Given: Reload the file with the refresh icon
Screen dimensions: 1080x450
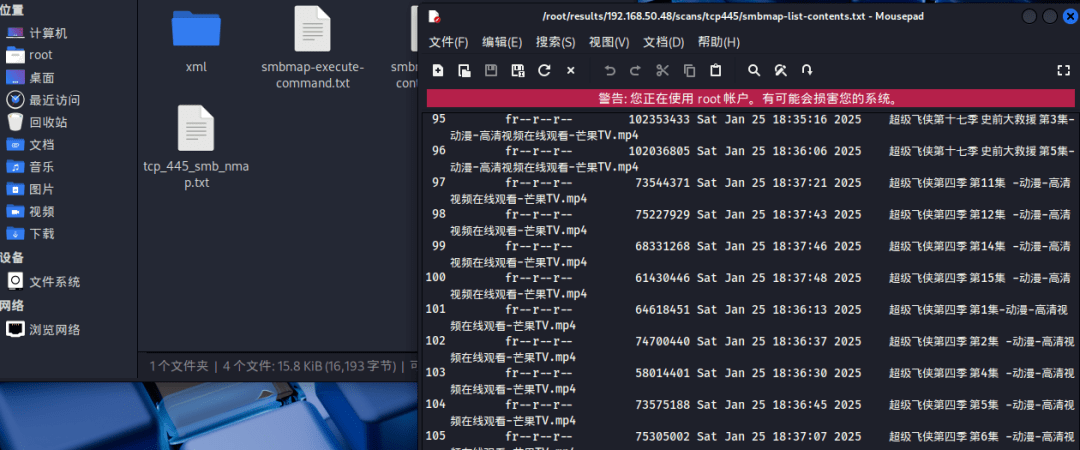Looking at the screenshot, I should [544, 70].
